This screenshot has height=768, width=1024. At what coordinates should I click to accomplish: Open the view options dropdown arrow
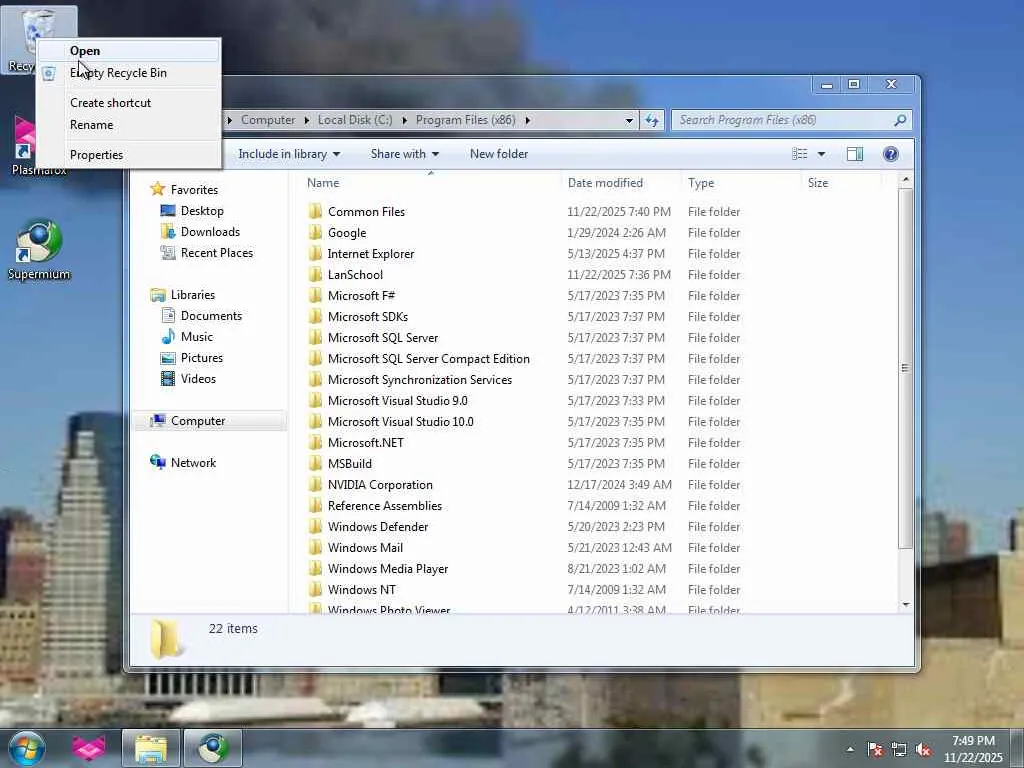[x=822, y=154]
